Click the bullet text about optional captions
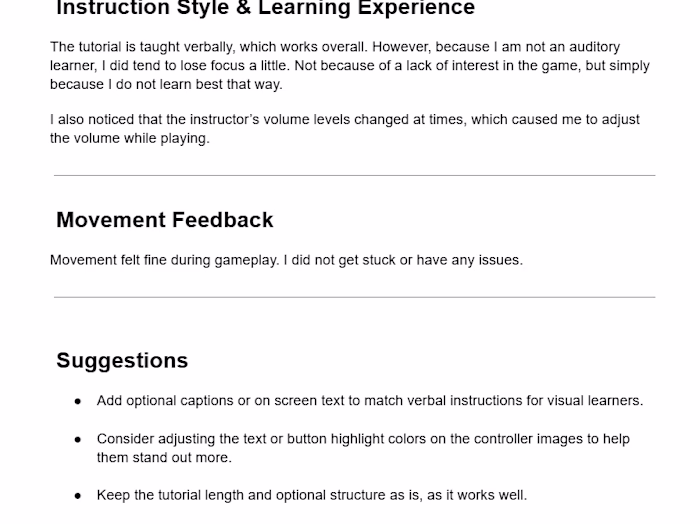The height and width of the screenshot is (524, 700). (369, 401)
